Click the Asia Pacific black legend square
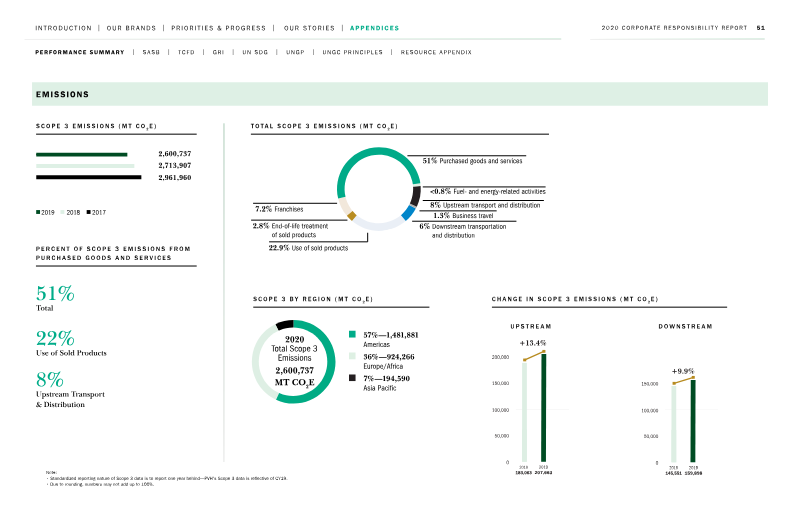This screenshot has width=800, height=517. 352,378
